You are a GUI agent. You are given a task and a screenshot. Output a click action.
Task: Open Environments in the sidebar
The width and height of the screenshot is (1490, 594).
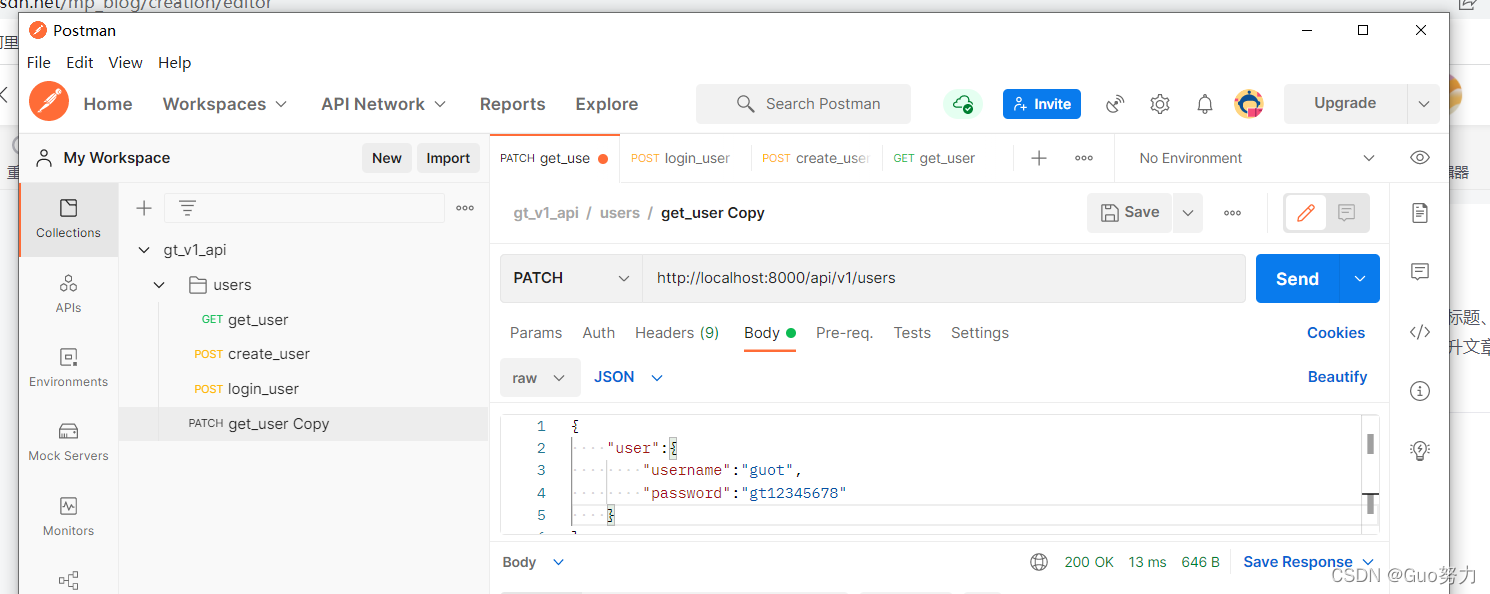68,367
